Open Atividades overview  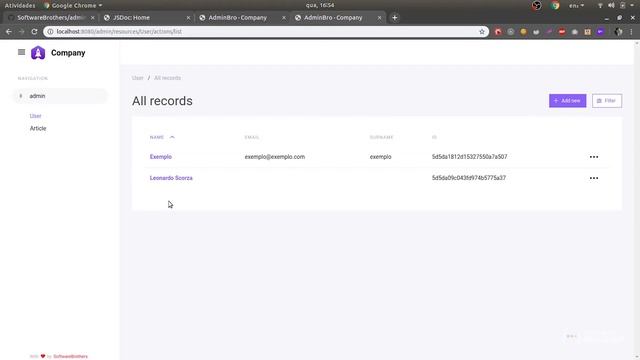click(x=20, y=5)
